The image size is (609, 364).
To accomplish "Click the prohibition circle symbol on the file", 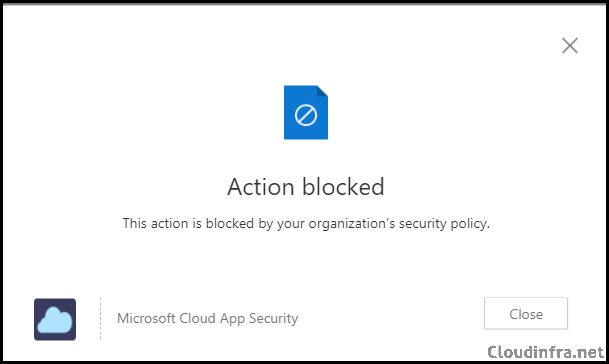I will 306,115.
